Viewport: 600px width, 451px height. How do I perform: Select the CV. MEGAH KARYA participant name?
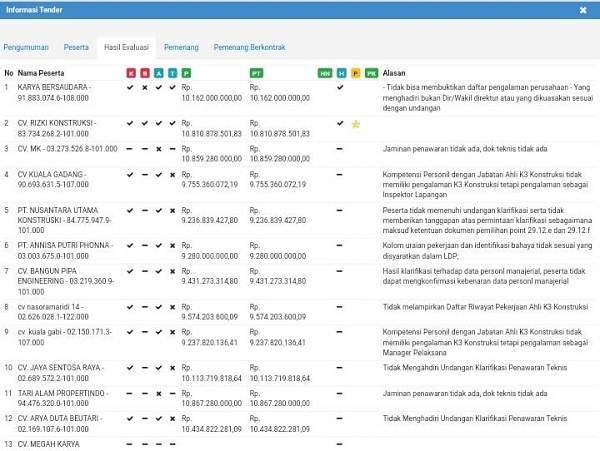point(49,444)
